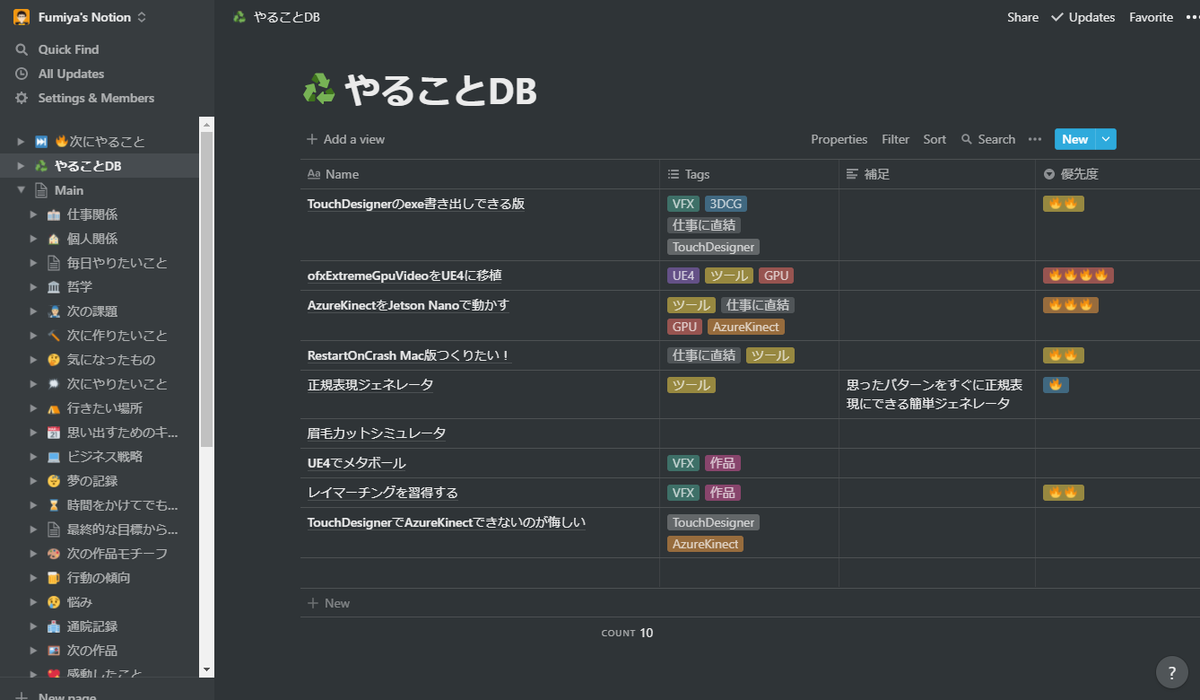Expand the 次にやること page toggle
The width and height of the screenshot is (1200, 700).
pyautogui.click(x=21, y=141)
